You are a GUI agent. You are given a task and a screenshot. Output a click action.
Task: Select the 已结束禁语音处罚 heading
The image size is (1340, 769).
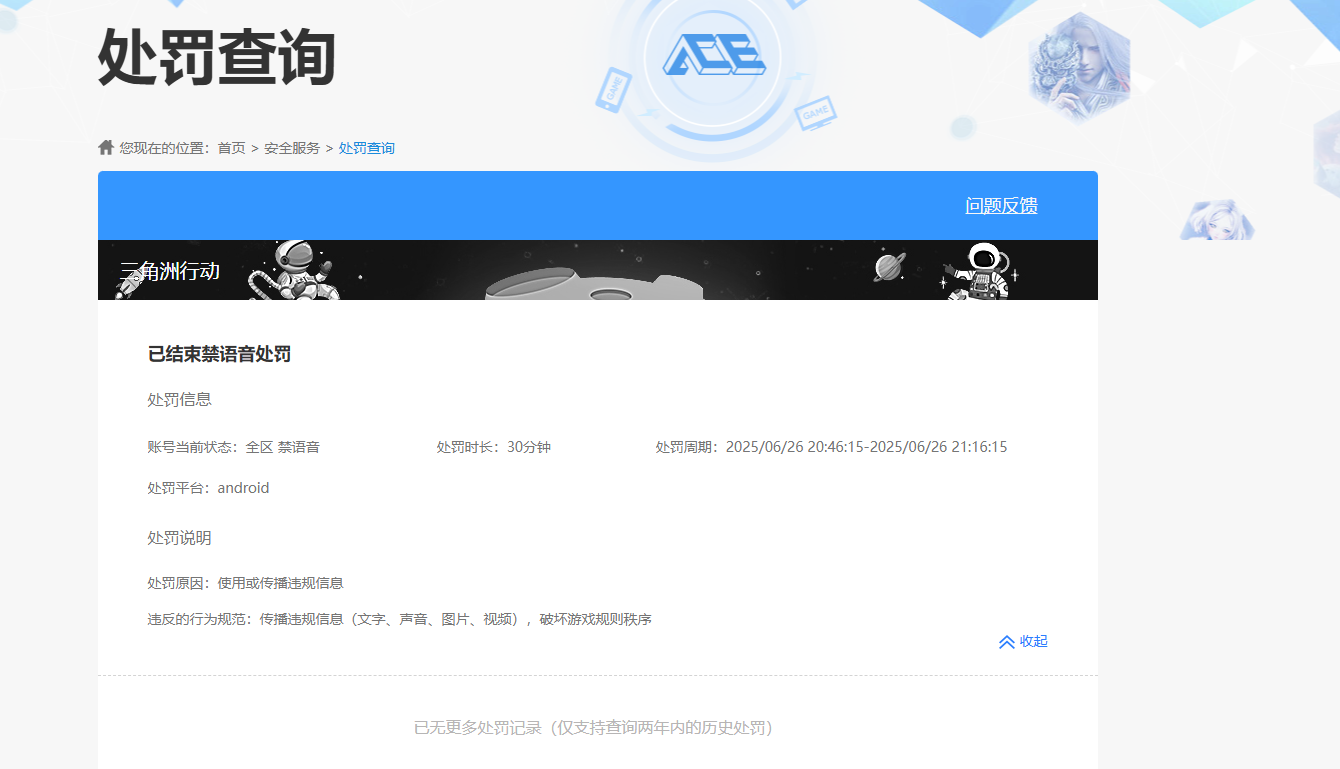[x=219, y=354]
